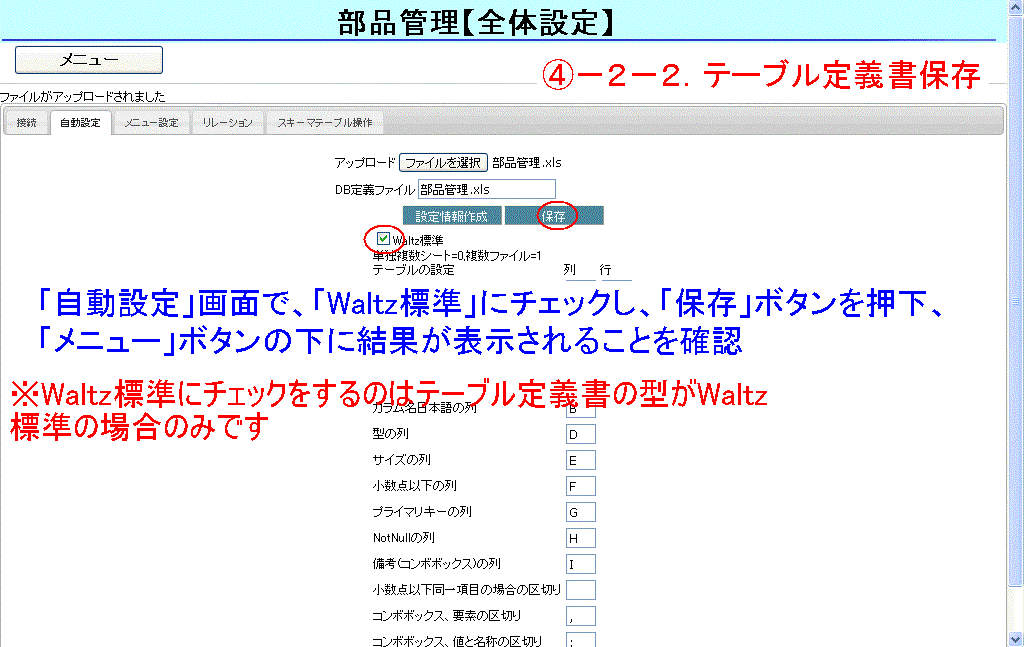Click the メニュー button

(88, 60)
